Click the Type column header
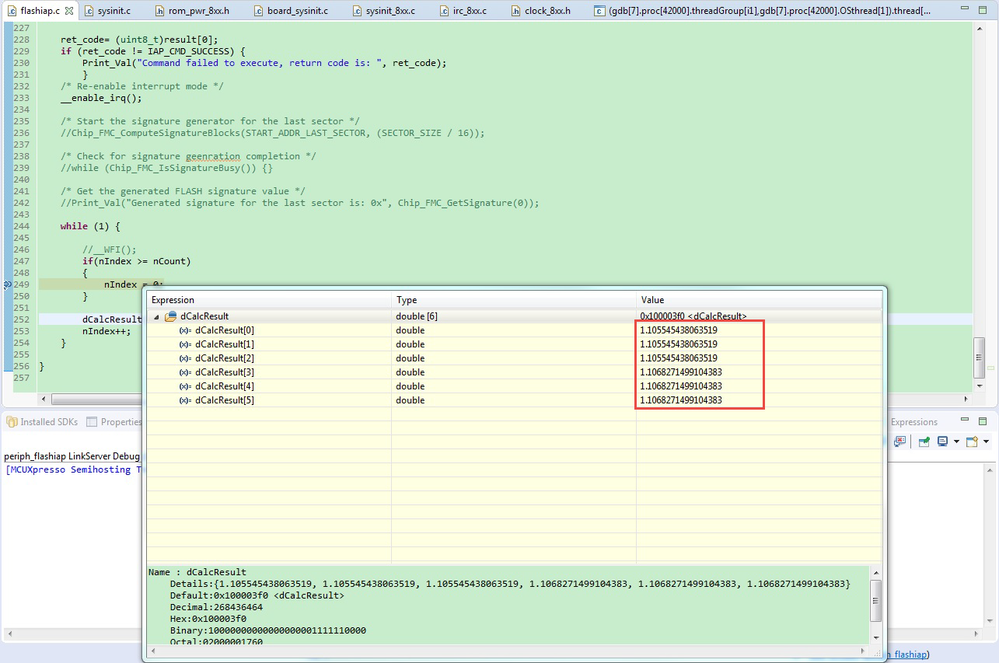Viewport: 999px width, 663px height. tap(514, 300)
